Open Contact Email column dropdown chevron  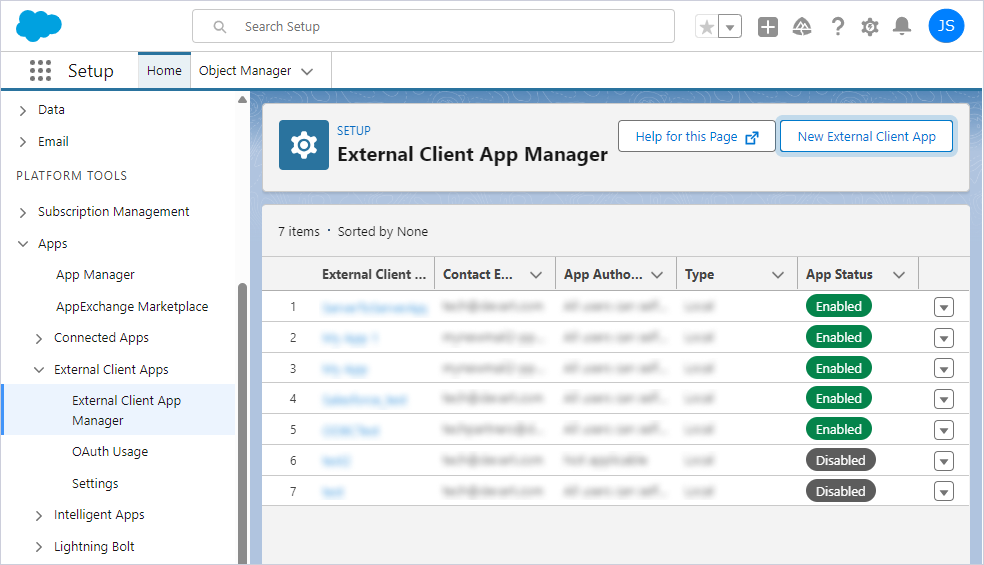[535, 275]
